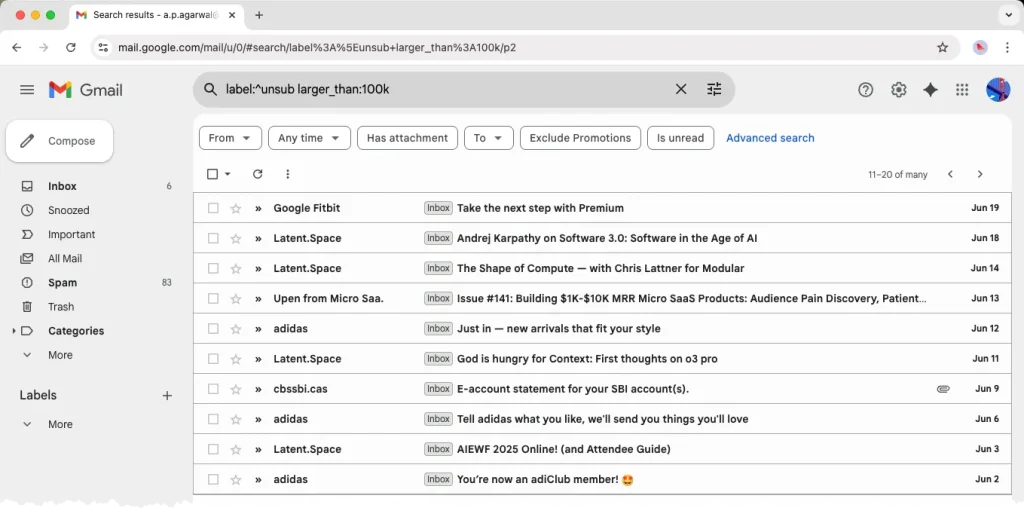
Task: Go to newer results arrow
Action: [x=950, y=174]
